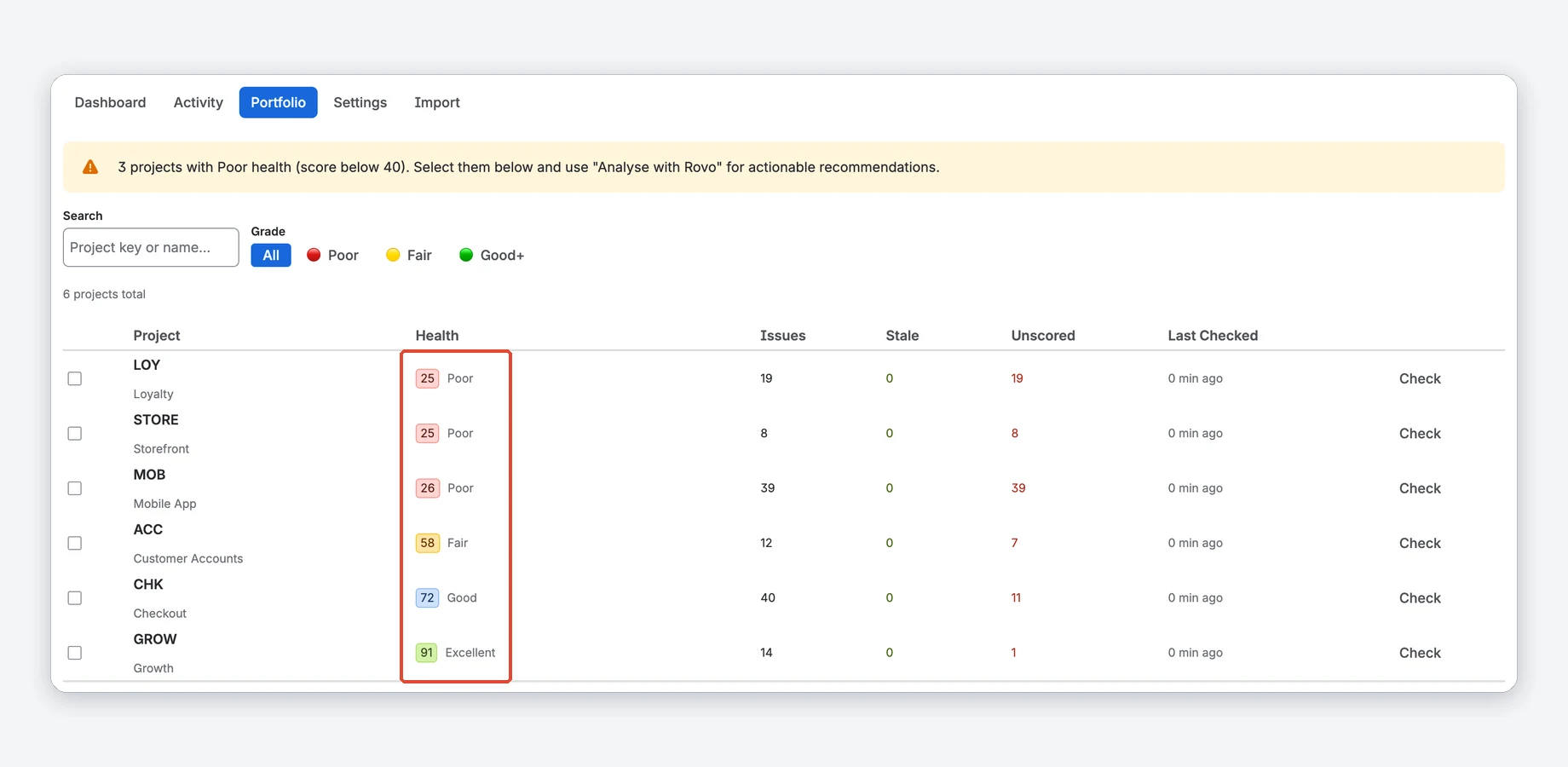The image size is (1568, 767).
Task: Run Check for the CHK project
Action: point(1420,598)
